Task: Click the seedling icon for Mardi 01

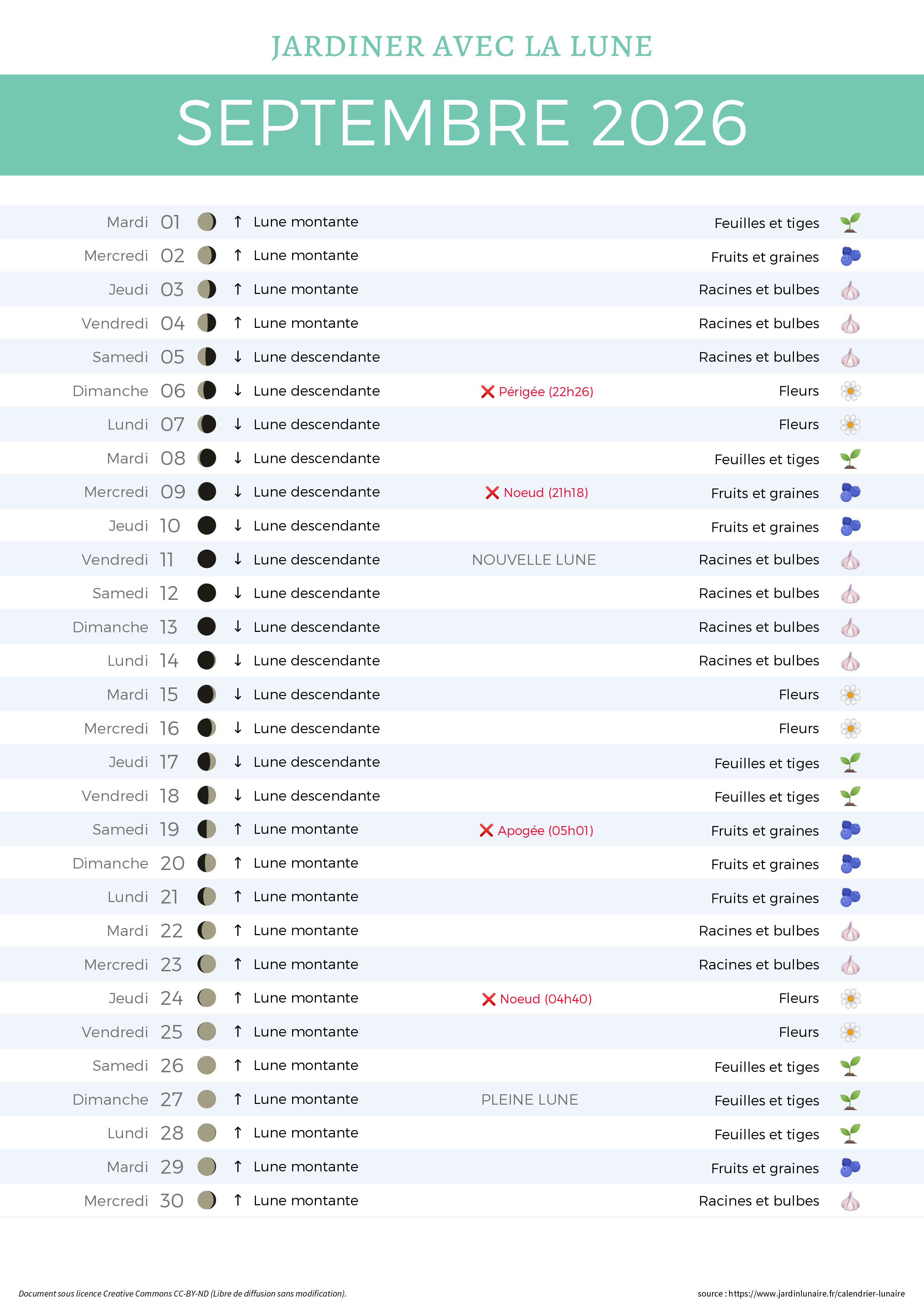Action: 850,222
